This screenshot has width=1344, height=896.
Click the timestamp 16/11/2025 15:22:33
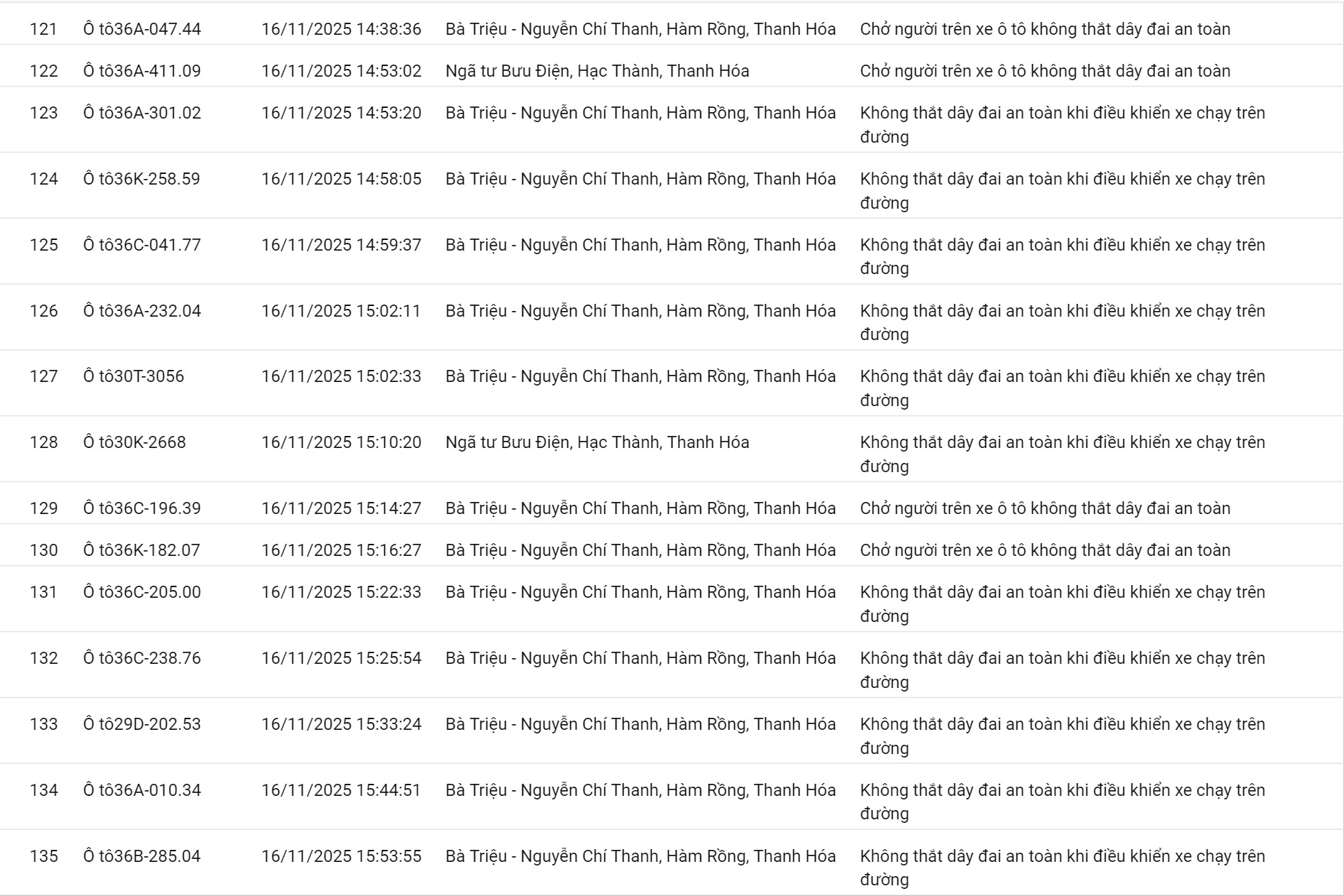coord(341,592)
